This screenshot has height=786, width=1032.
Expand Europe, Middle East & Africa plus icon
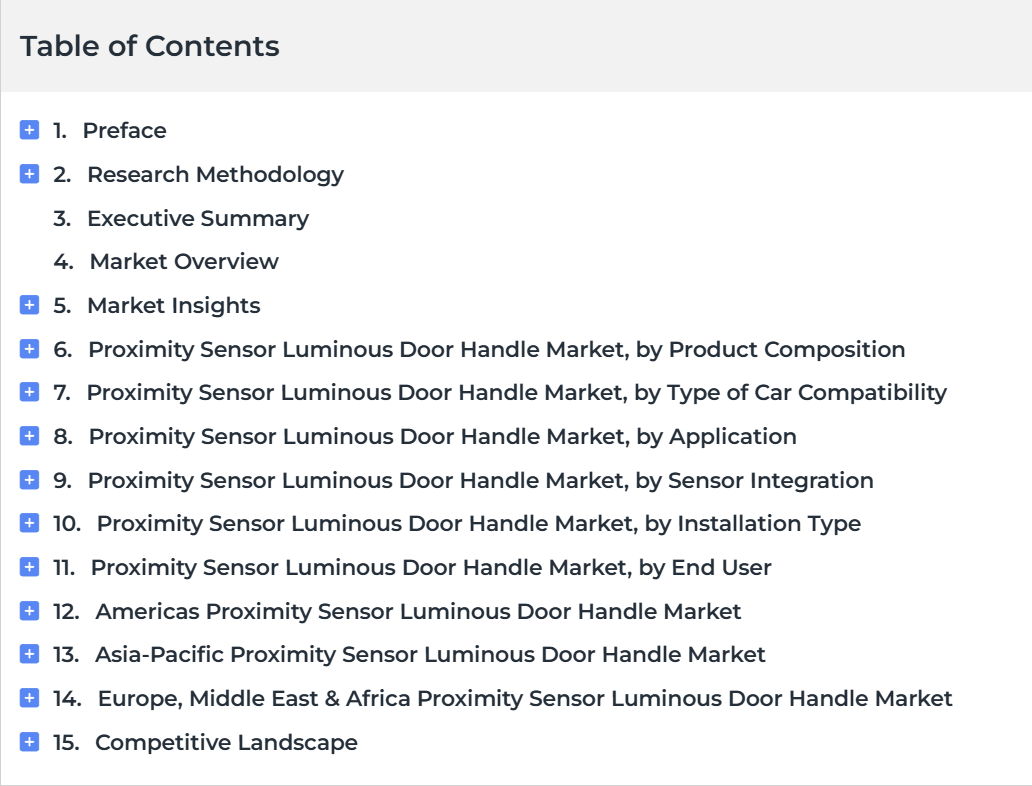(x=30, y=698)
